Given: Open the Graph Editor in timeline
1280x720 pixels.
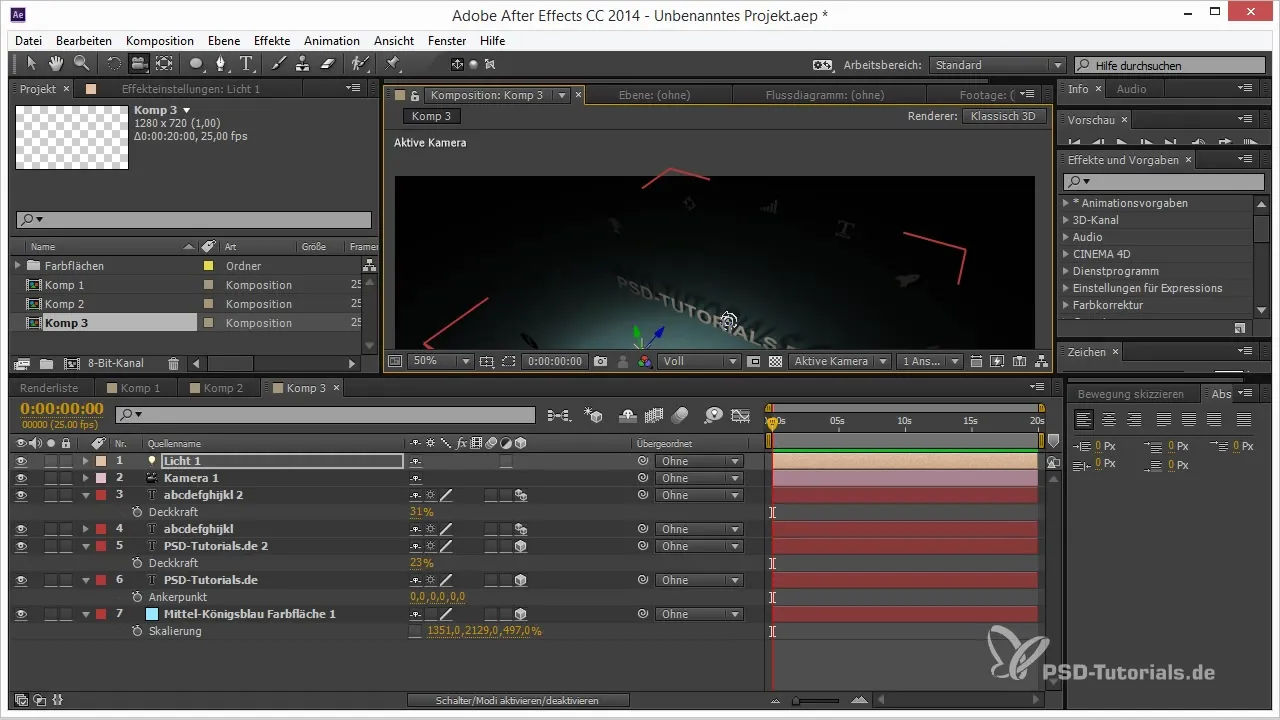Looking at the screenshot, I should click(x=740, y=414).
